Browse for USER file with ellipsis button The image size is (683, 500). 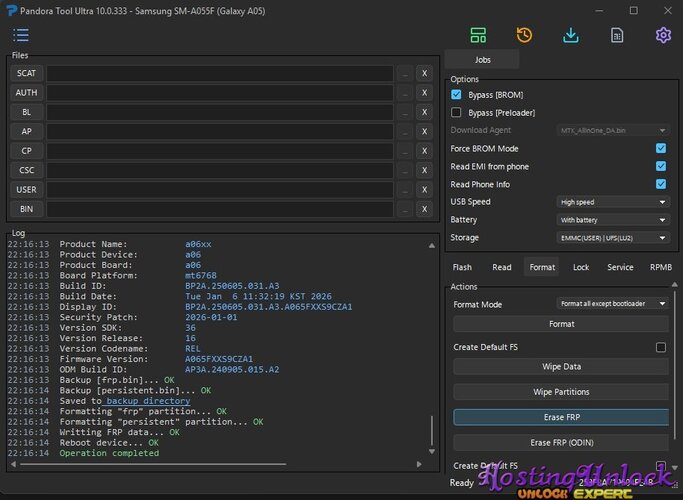tap(405, 190)
